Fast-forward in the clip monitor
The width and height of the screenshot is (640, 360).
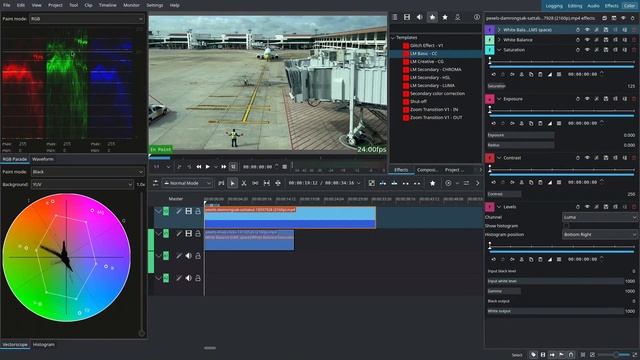[x=224, y=167]
